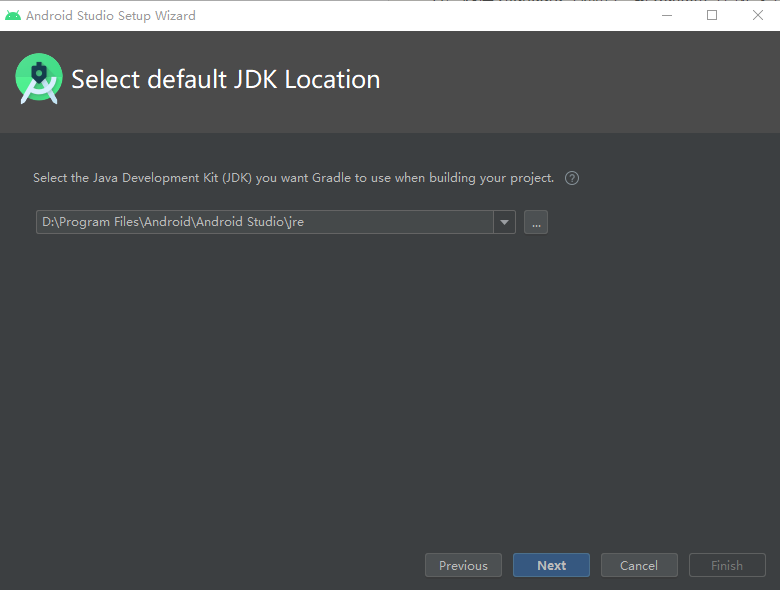
Task: Click the Android Studio logo icon
Action: point(39,79)
